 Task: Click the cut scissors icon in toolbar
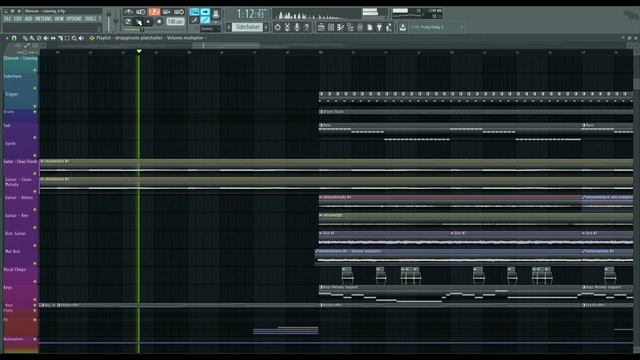point(287,27)
